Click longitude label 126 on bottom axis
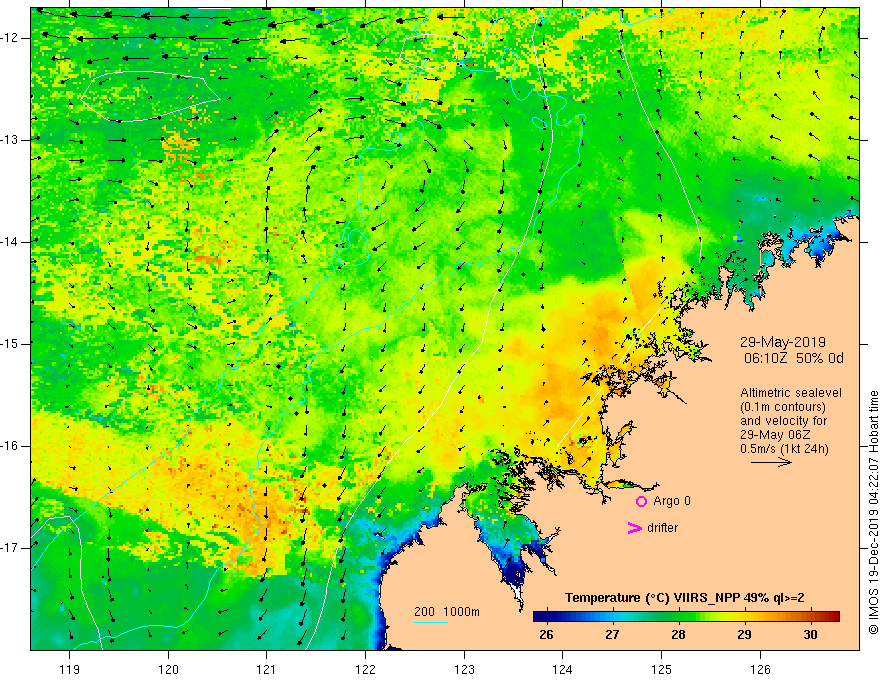 (760, 669)
